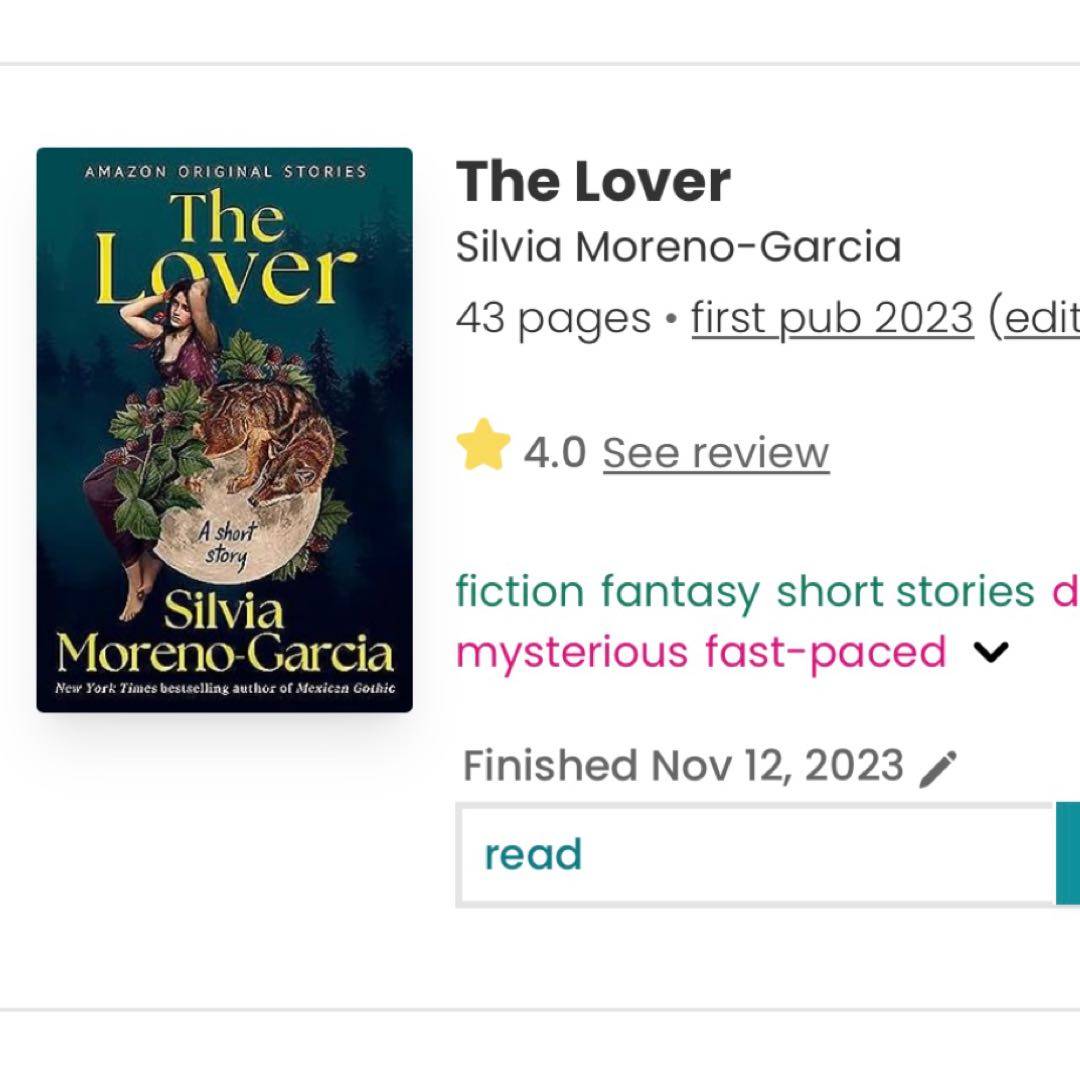Click the teal button beside read status
1080x1080 pixels.
pos(1068,854)
